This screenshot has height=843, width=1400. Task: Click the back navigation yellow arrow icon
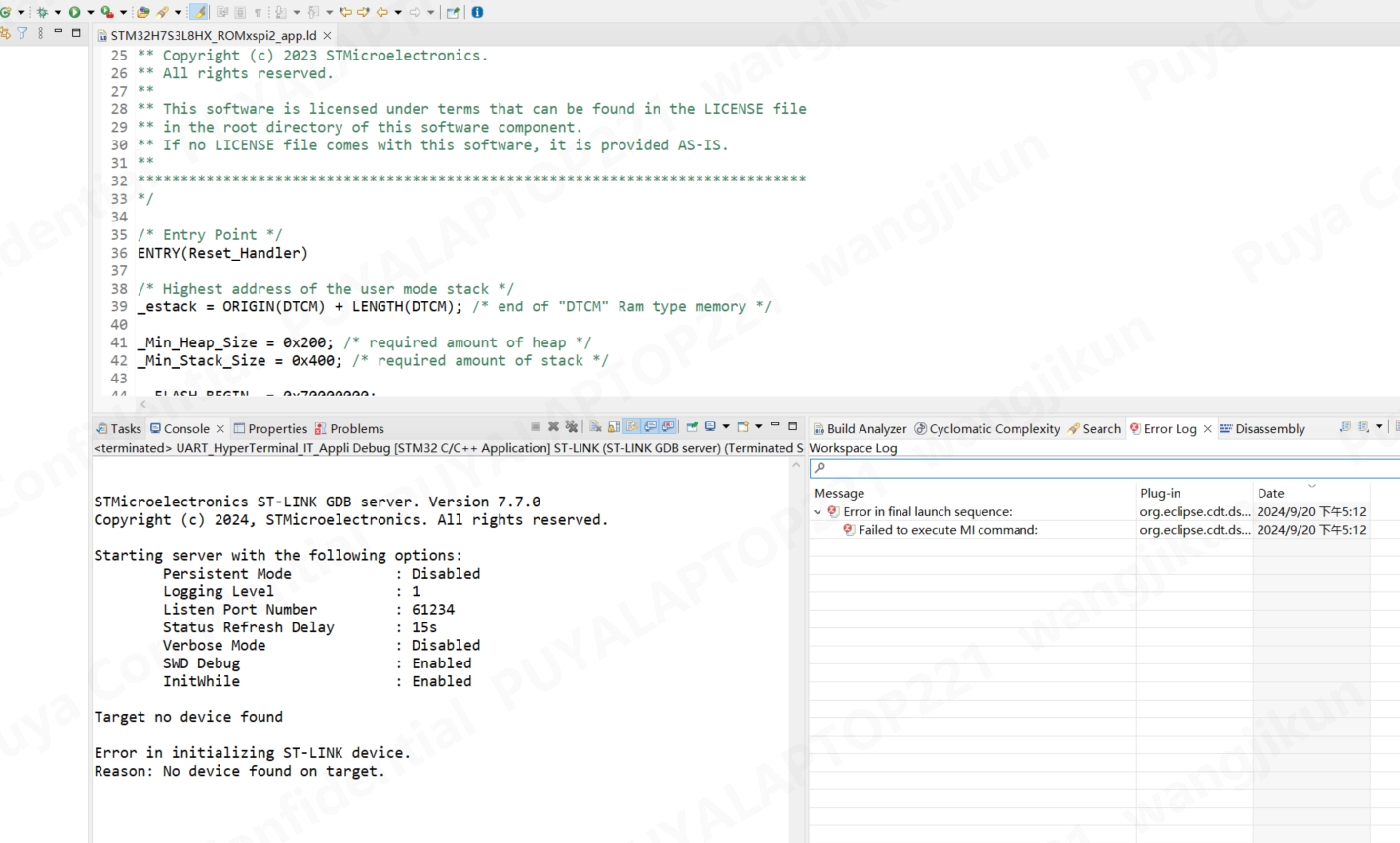(382, 12)
